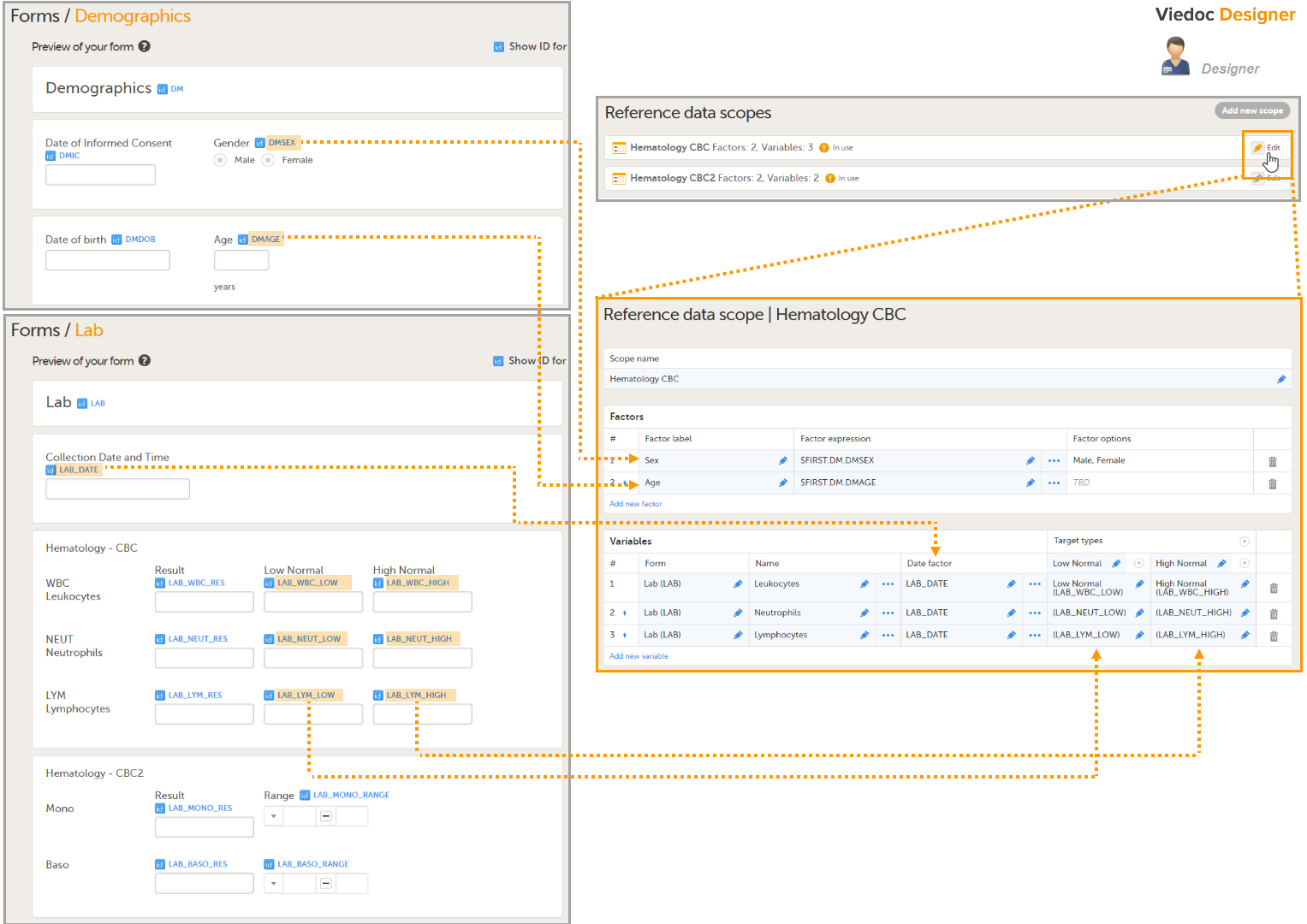This screenshot has width=1307, height=924.
Task: Select the Female radio button for Gender
Action: tap(268, 160)
